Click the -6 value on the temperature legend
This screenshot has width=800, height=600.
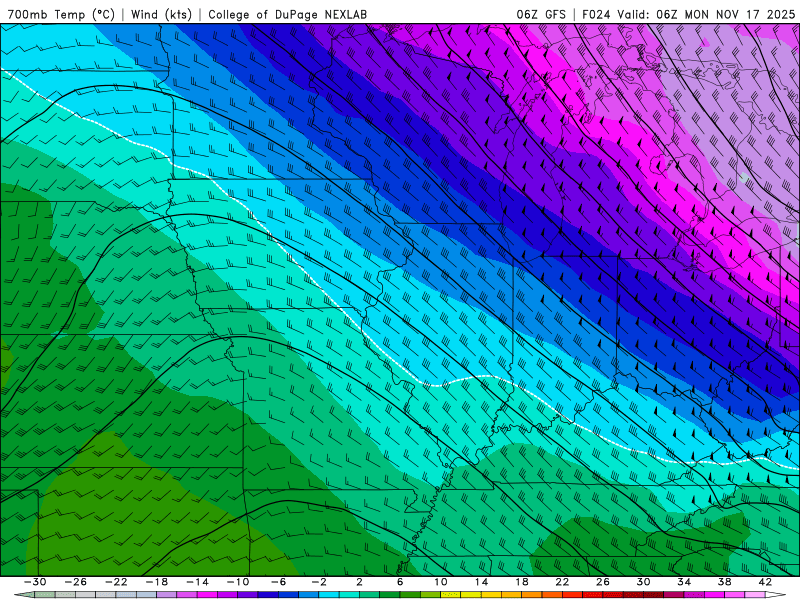point(278,582)
